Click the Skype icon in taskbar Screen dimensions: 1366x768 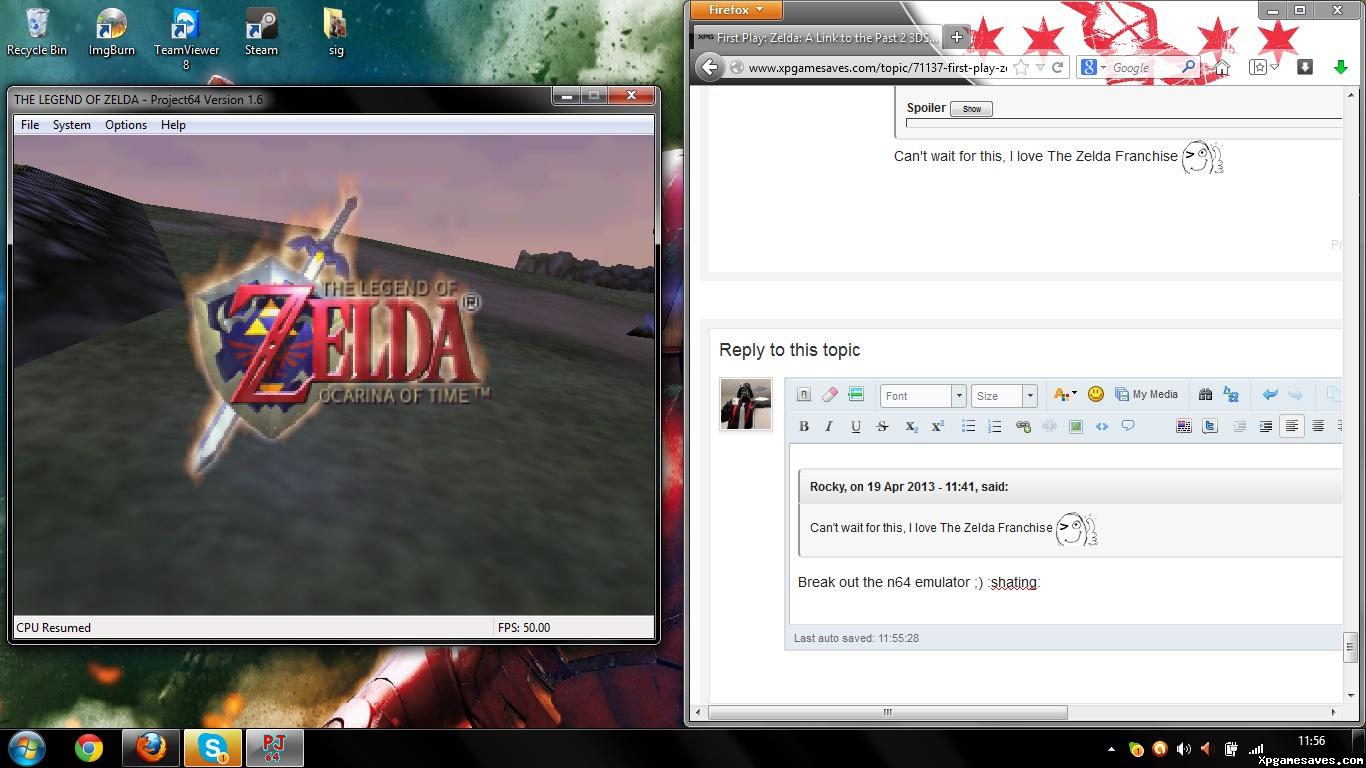coord(213,748)
